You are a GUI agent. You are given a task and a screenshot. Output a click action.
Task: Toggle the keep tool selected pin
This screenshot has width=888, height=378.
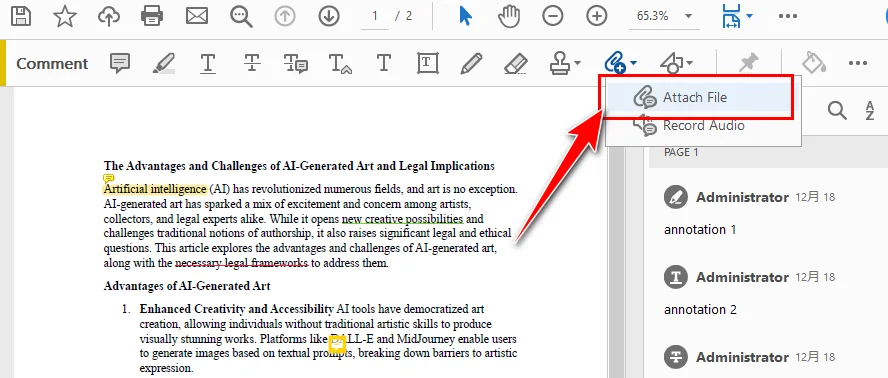tap(748, 63)
